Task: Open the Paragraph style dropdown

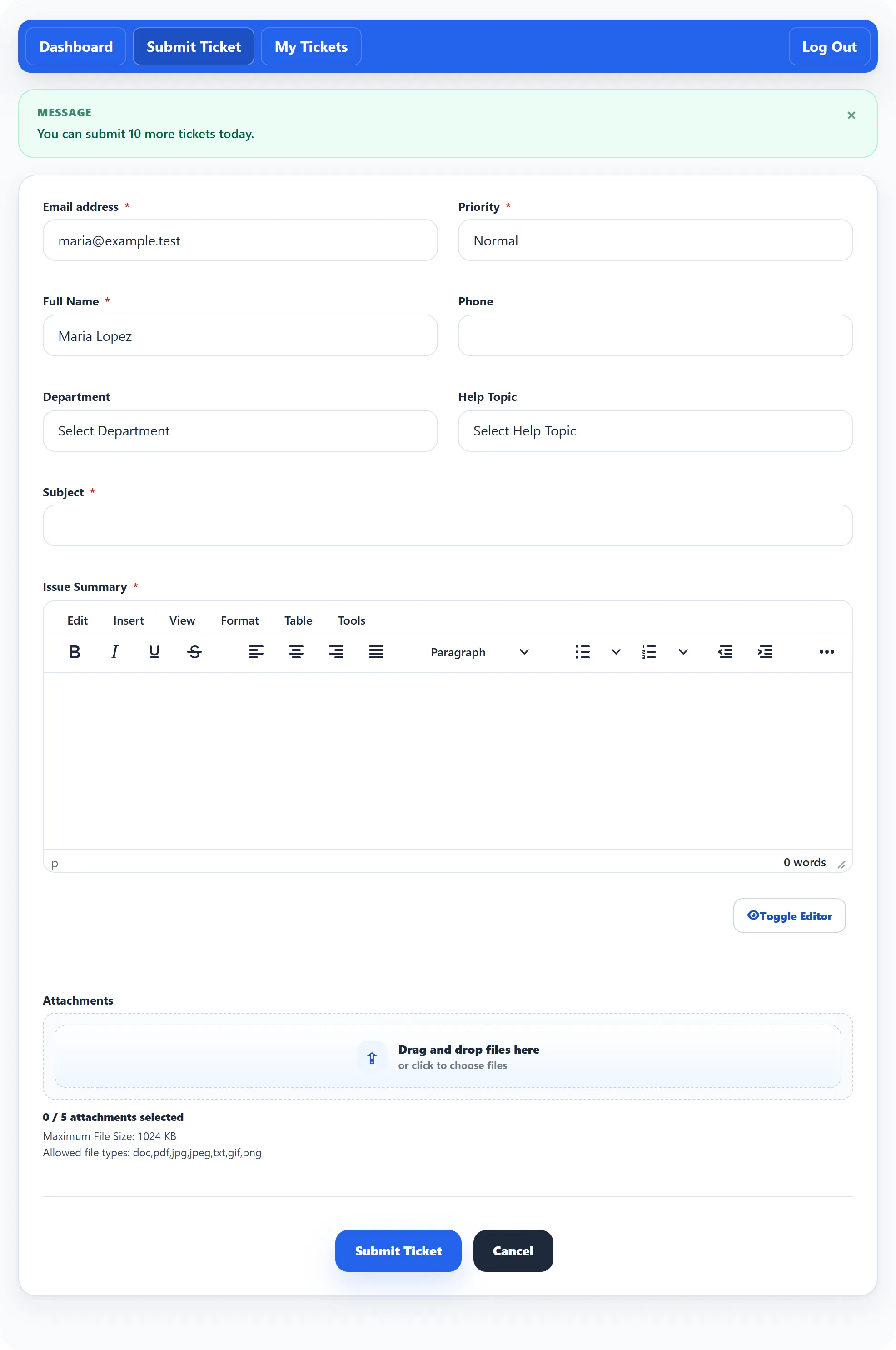Action: [x=480, y=651]
